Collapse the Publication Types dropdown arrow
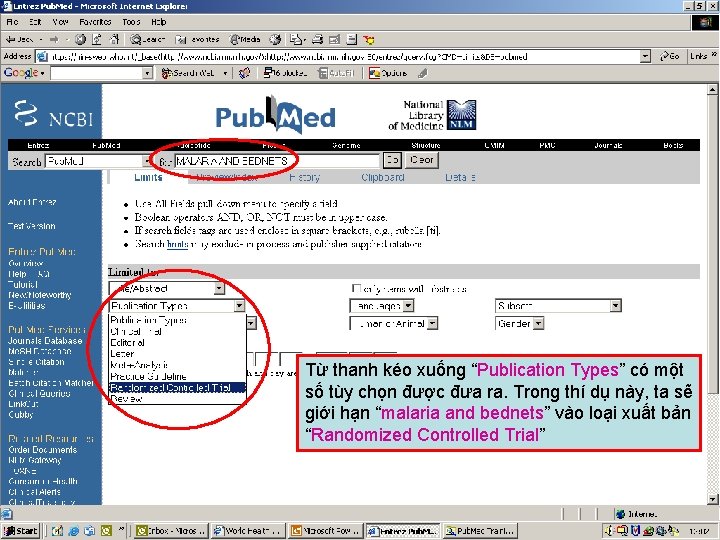Image resolution: width=720 pixels, height=540 pixels. [239, 306]
